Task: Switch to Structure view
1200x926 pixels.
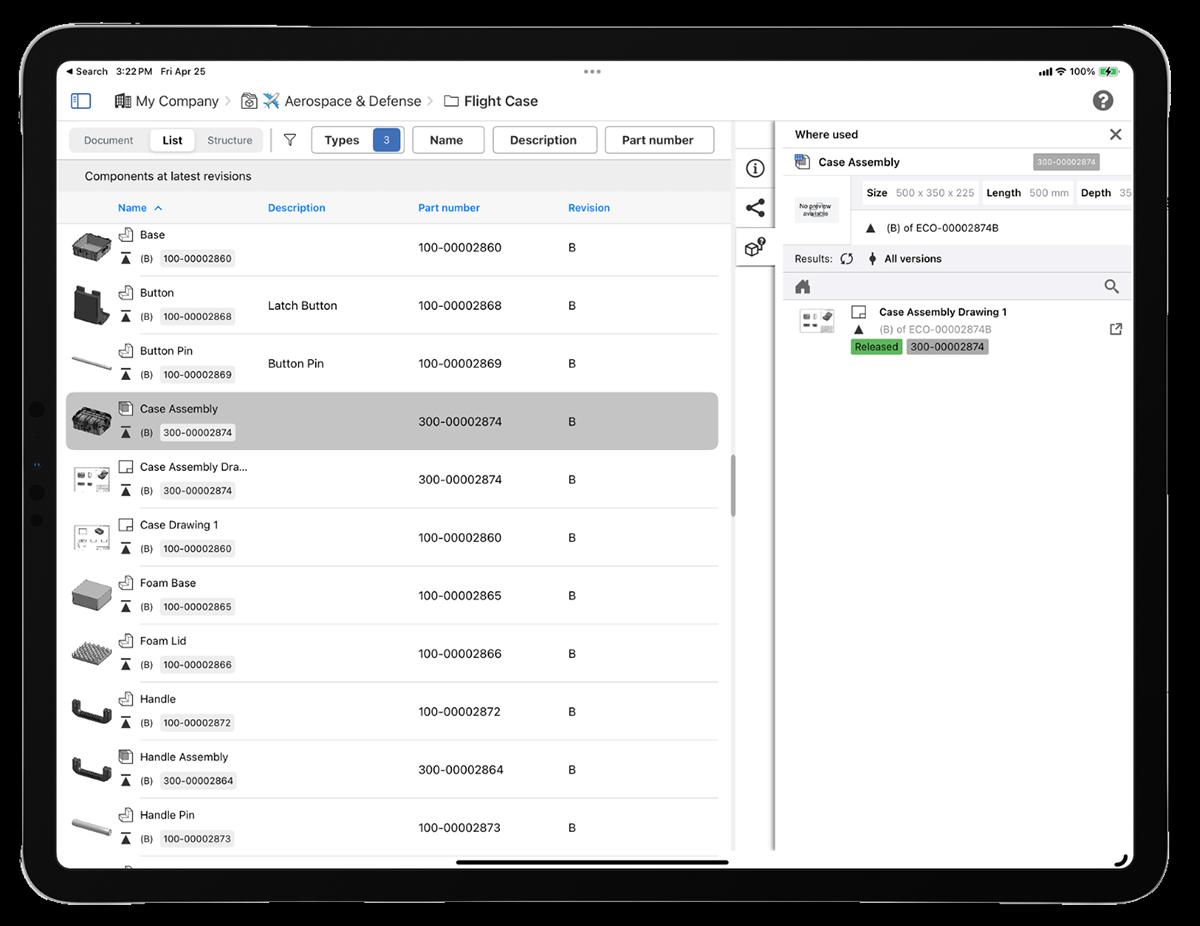Action: point(229,141)
